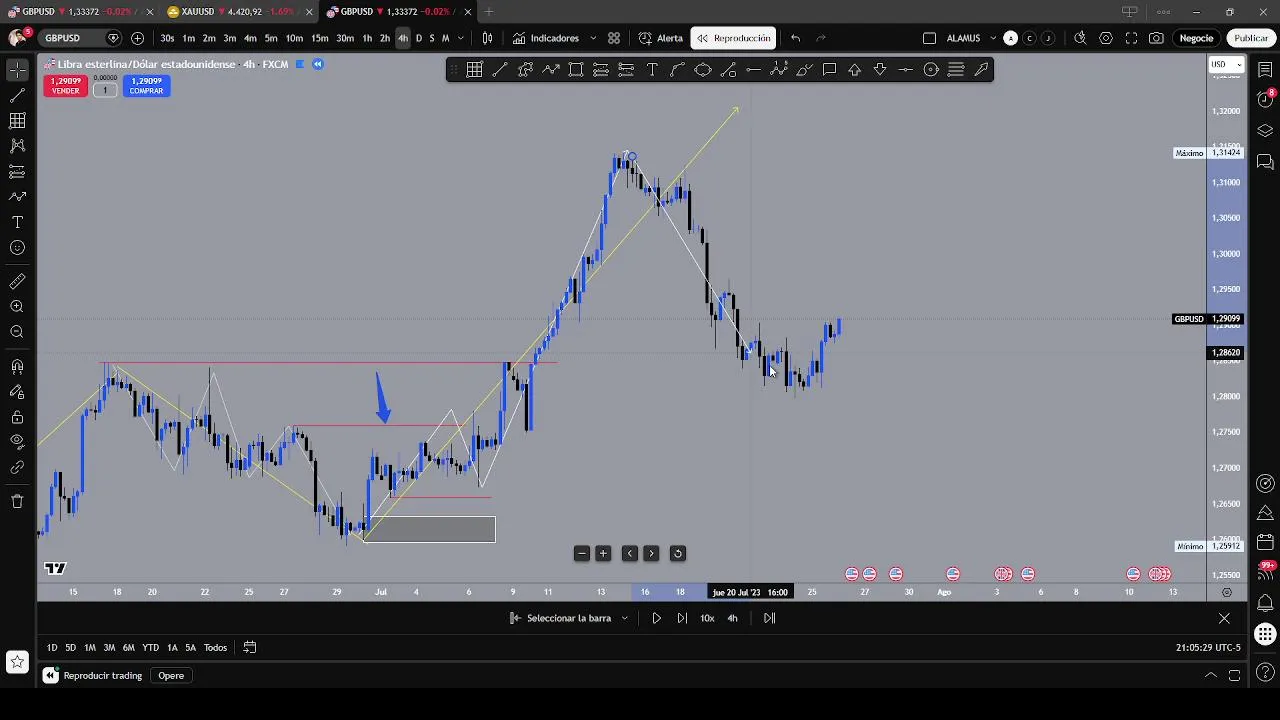
Task: Select the 1h timeframe
Action: pos(367,38)
